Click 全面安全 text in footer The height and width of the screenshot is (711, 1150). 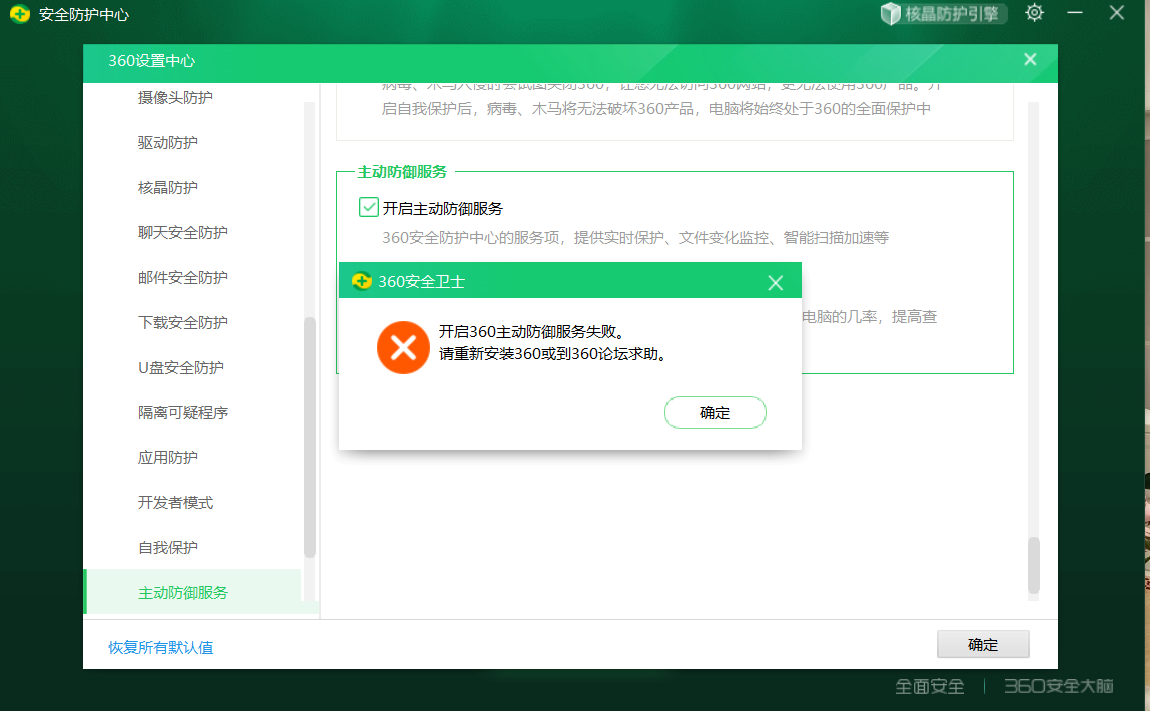929,687
